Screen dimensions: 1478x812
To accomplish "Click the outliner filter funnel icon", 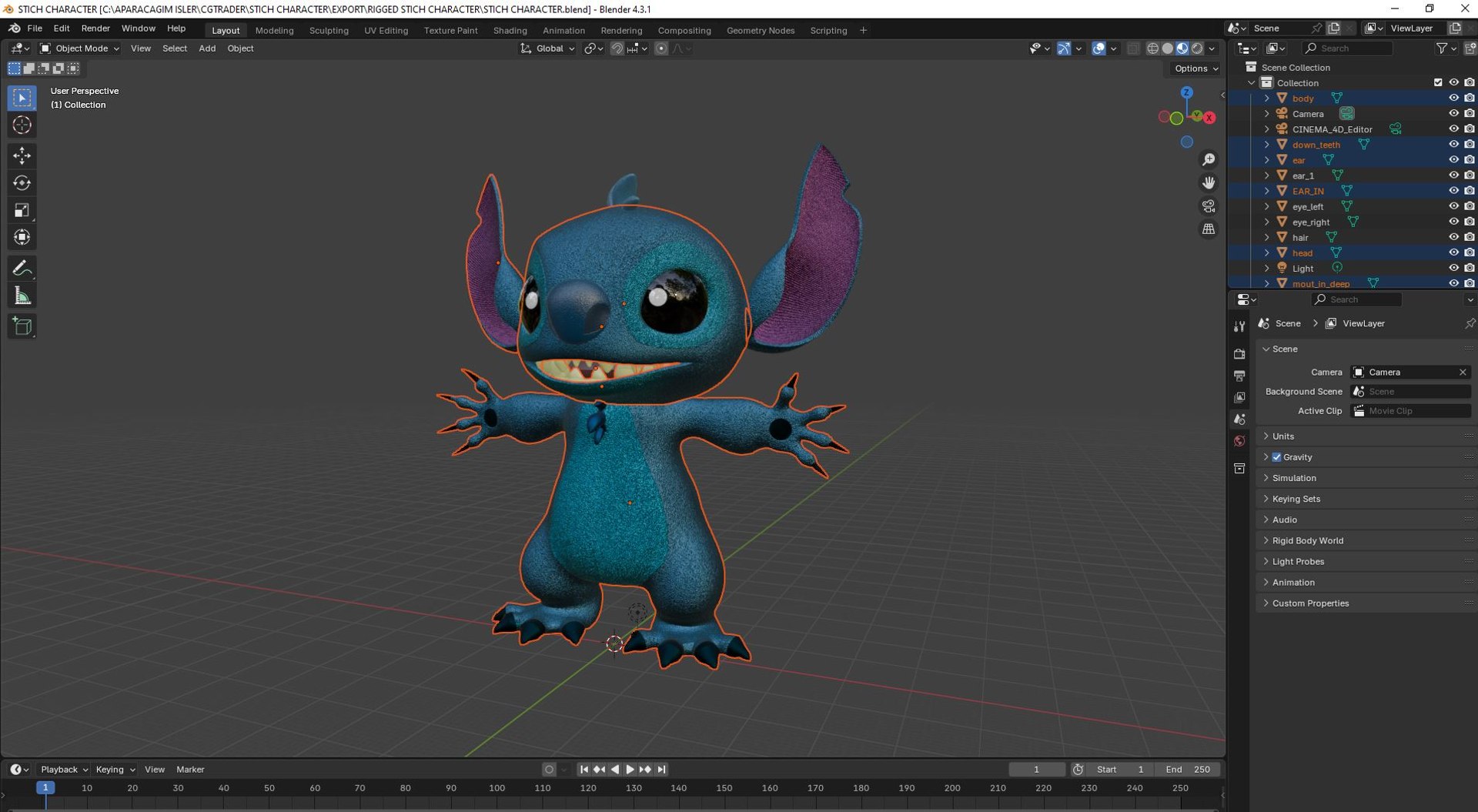I will pyautogui.click(x=1442, y=48).
